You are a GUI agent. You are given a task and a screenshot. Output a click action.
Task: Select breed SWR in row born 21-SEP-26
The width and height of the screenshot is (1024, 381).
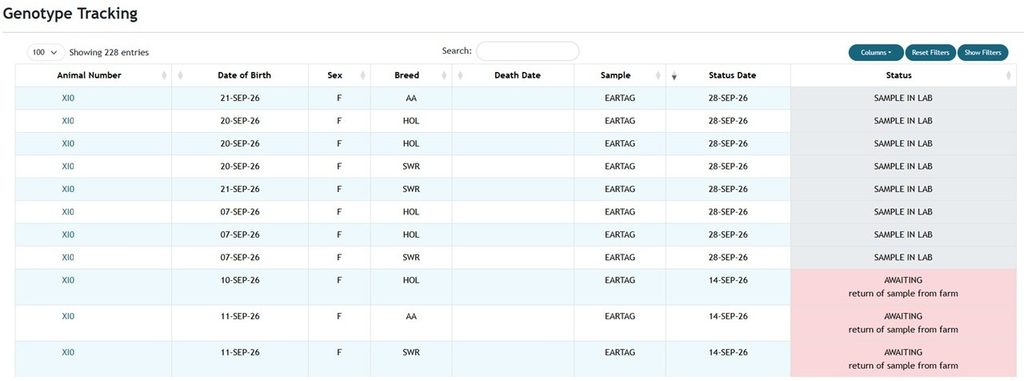[411, 189]
